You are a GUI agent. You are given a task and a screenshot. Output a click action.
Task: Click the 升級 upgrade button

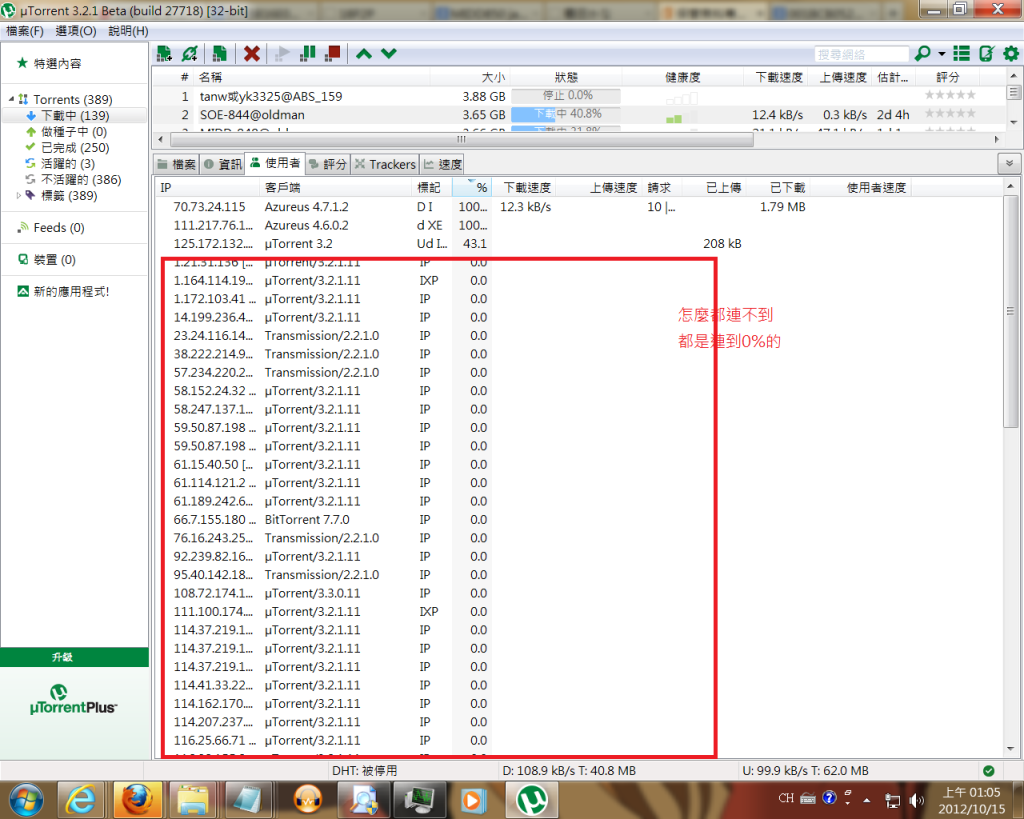(74, 657)
